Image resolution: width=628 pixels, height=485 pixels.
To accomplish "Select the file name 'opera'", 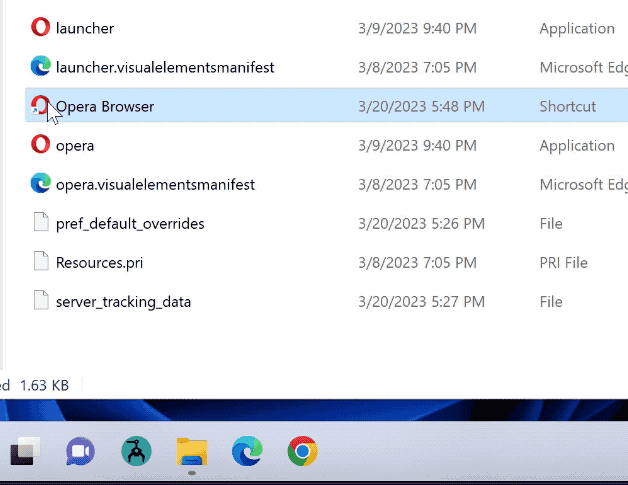I will click(x=75, y=146).
